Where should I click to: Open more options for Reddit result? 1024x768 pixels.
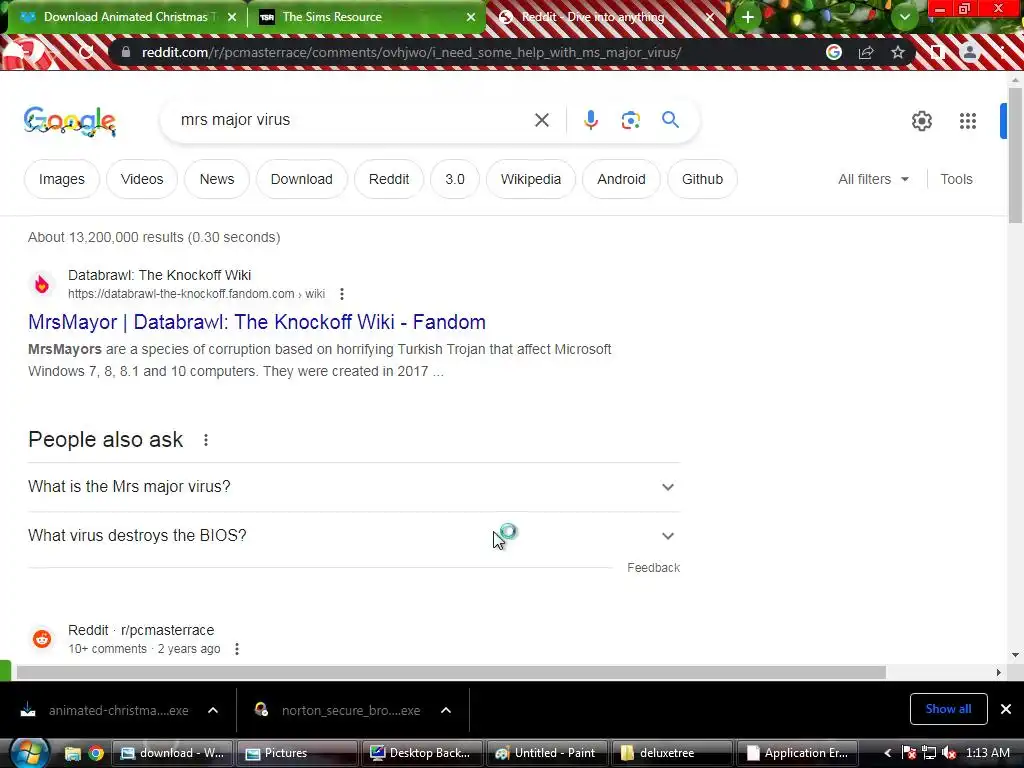coord(237,649)
